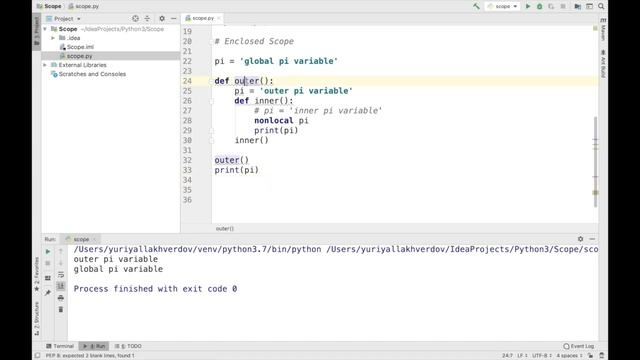Open the IDE layout window icon
Screen dimensions: 640x360
pos(589,6)
